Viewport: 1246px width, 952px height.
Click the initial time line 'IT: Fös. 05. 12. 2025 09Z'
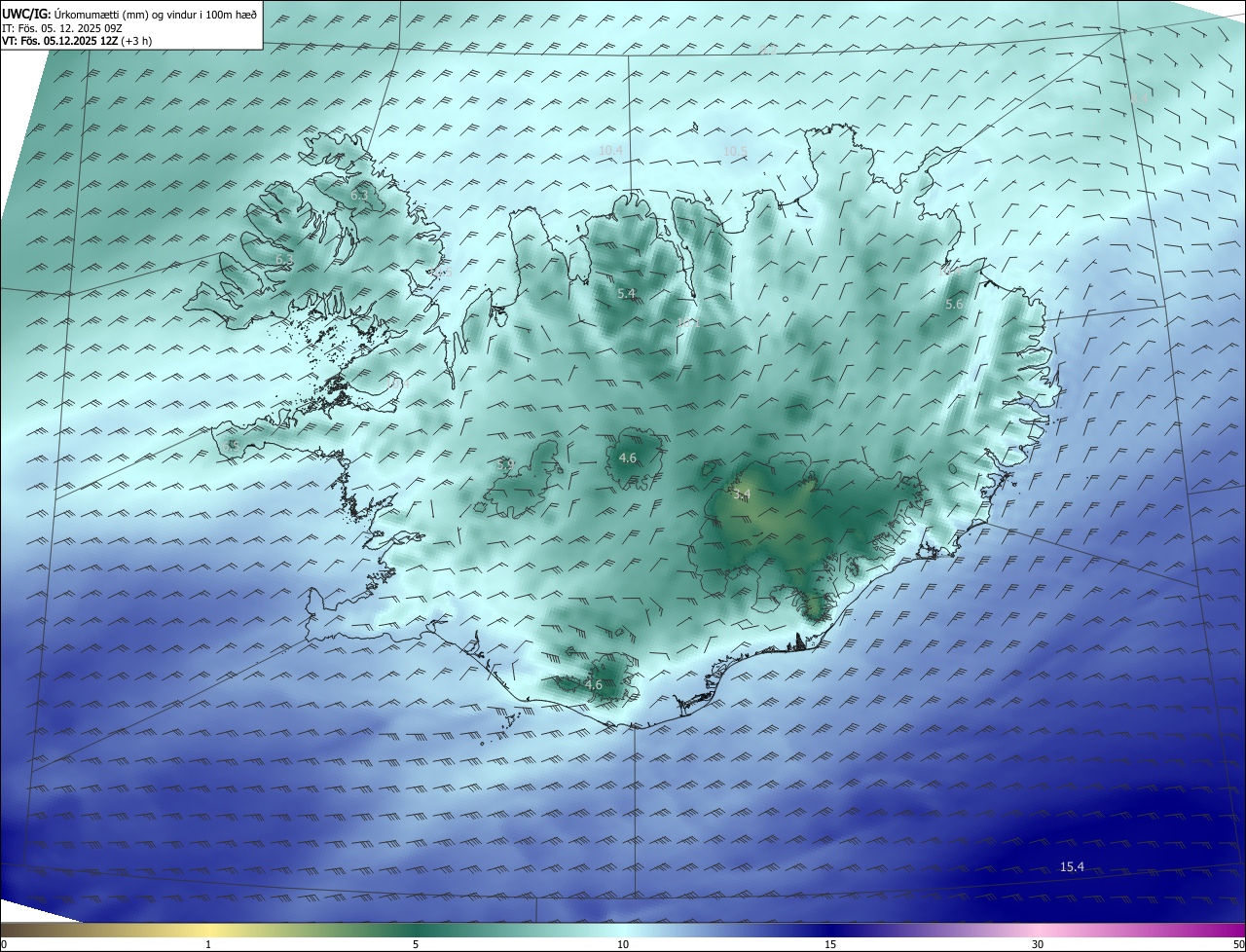(x=62, y=27)
